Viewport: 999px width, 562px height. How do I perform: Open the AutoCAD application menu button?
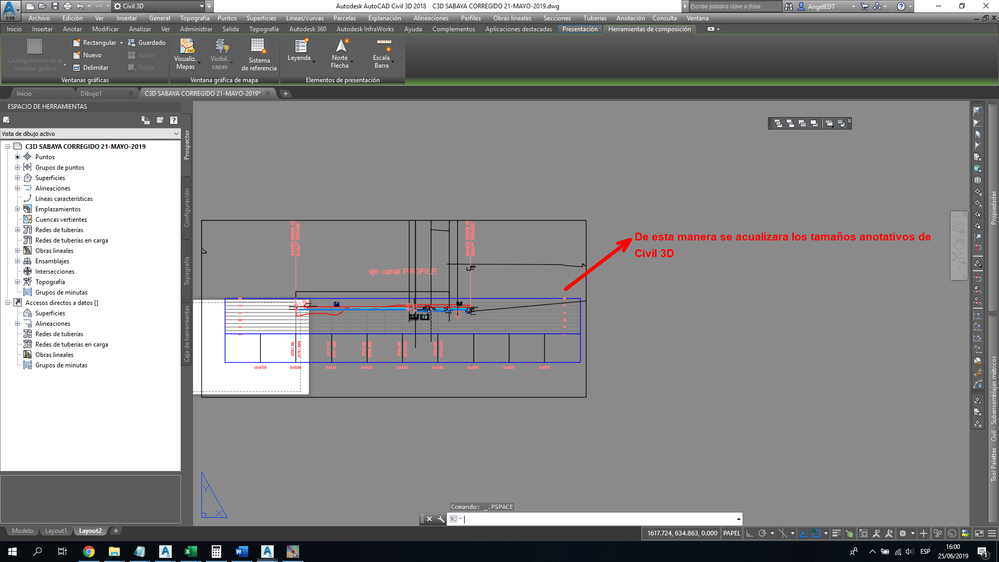[x=10, y=10]
